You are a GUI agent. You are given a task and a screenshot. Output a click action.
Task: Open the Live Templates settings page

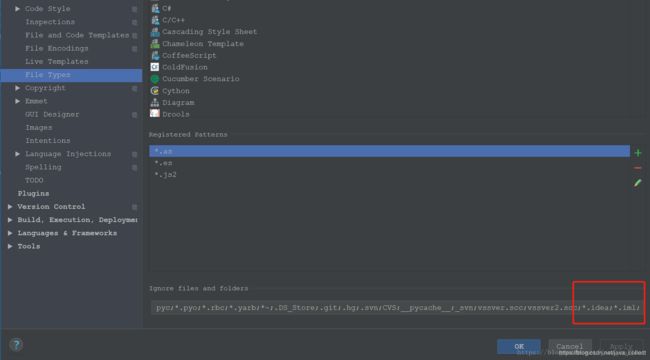56,61
